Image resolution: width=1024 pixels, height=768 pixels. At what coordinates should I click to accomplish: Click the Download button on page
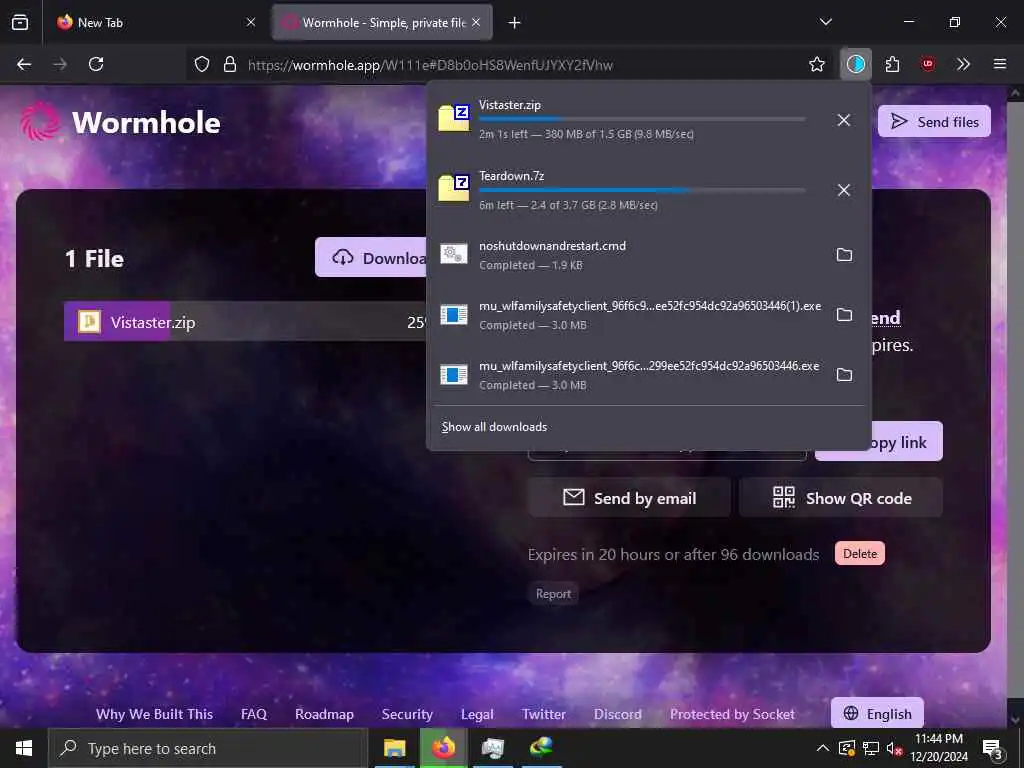pos(371,257)
